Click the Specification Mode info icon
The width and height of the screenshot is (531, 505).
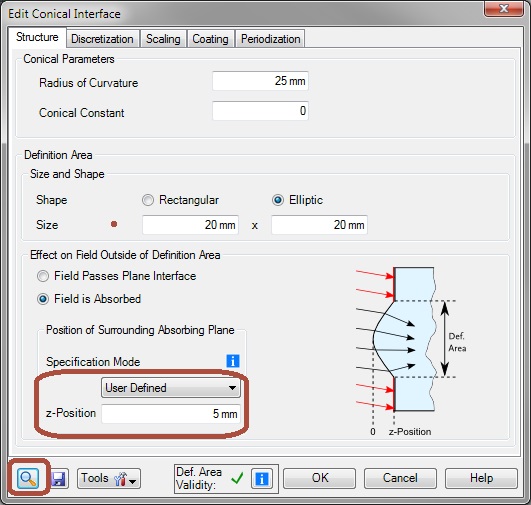click(x=233, y=361)
